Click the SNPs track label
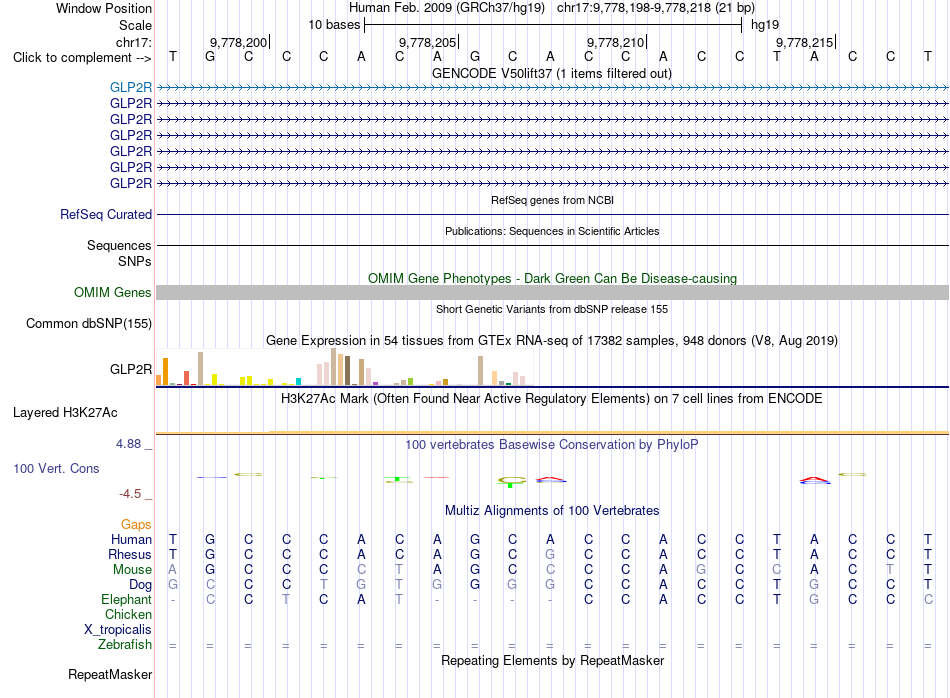The image size is (950, 698). (x=135, y=262)
